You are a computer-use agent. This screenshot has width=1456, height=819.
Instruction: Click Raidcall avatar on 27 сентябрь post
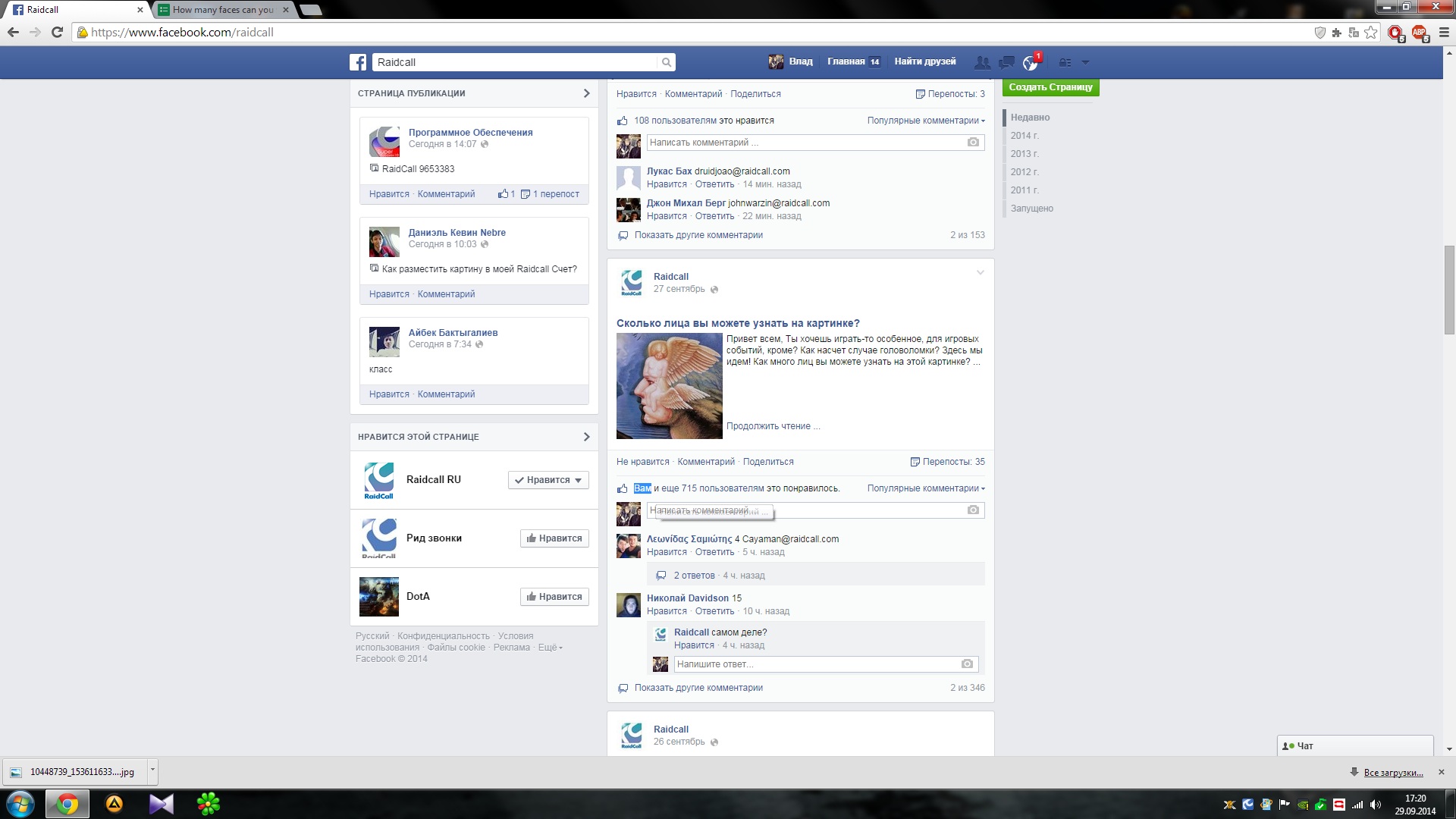632,282
